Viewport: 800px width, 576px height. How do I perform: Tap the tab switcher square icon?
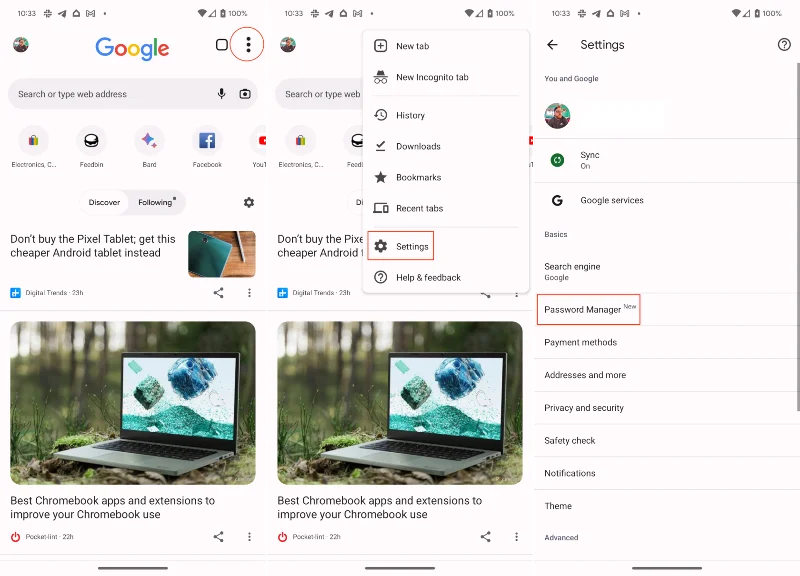(x=222, y=45)
